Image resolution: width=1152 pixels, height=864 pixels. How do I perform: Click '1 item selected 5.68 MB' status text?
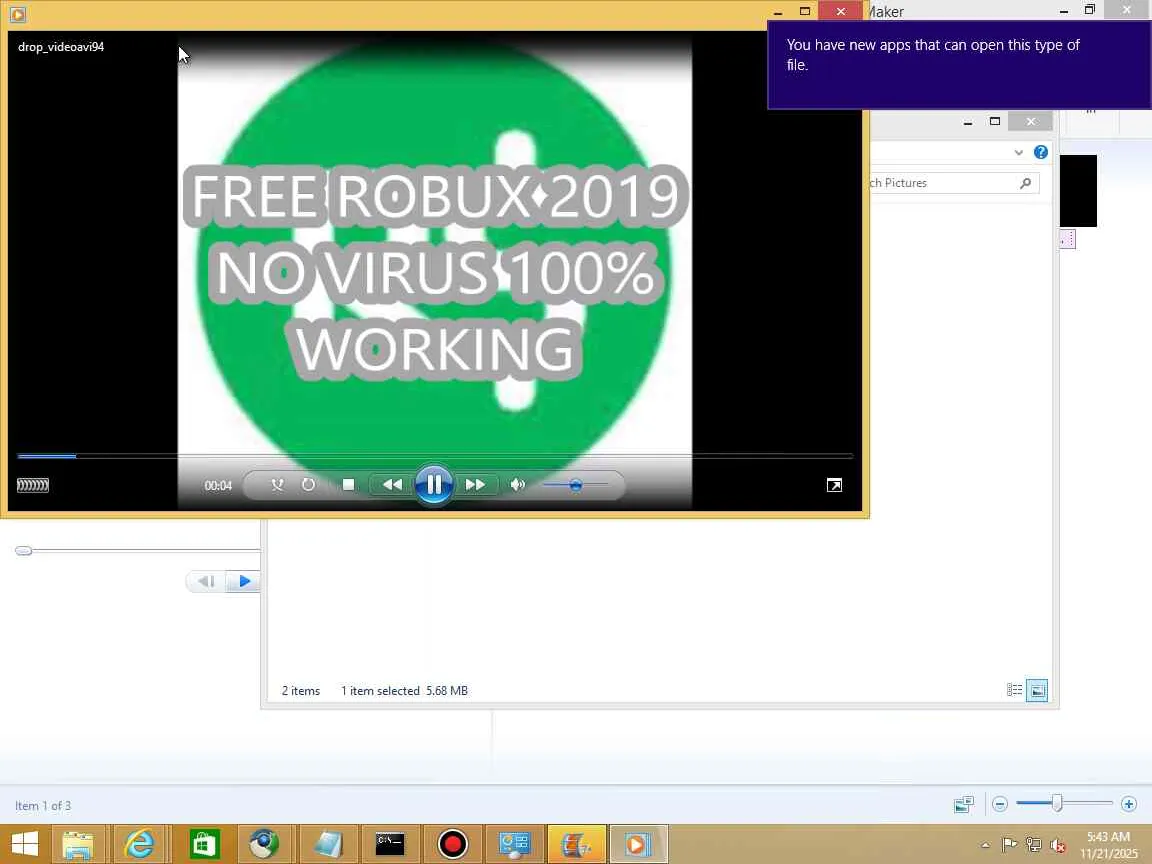[404, 691]
